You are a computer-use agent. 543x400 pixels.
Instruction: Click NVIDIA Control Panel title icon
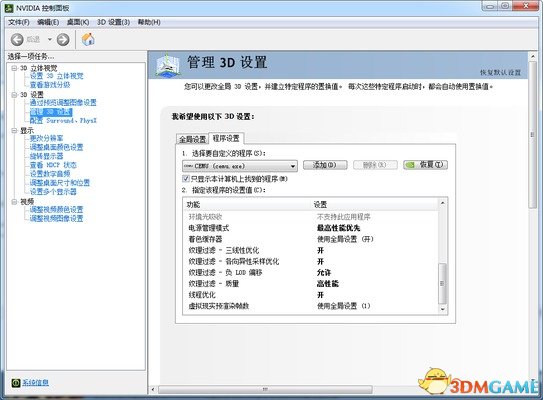pos(9,7)
